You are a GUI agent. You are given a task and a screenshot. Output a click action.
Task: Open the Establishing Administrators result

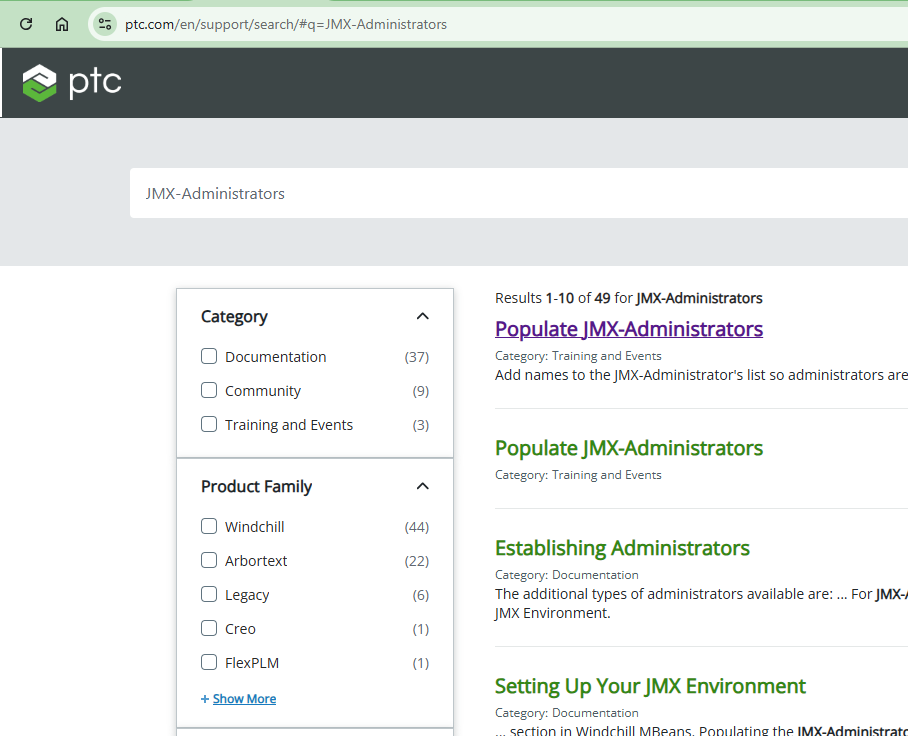tap(622, 548)
